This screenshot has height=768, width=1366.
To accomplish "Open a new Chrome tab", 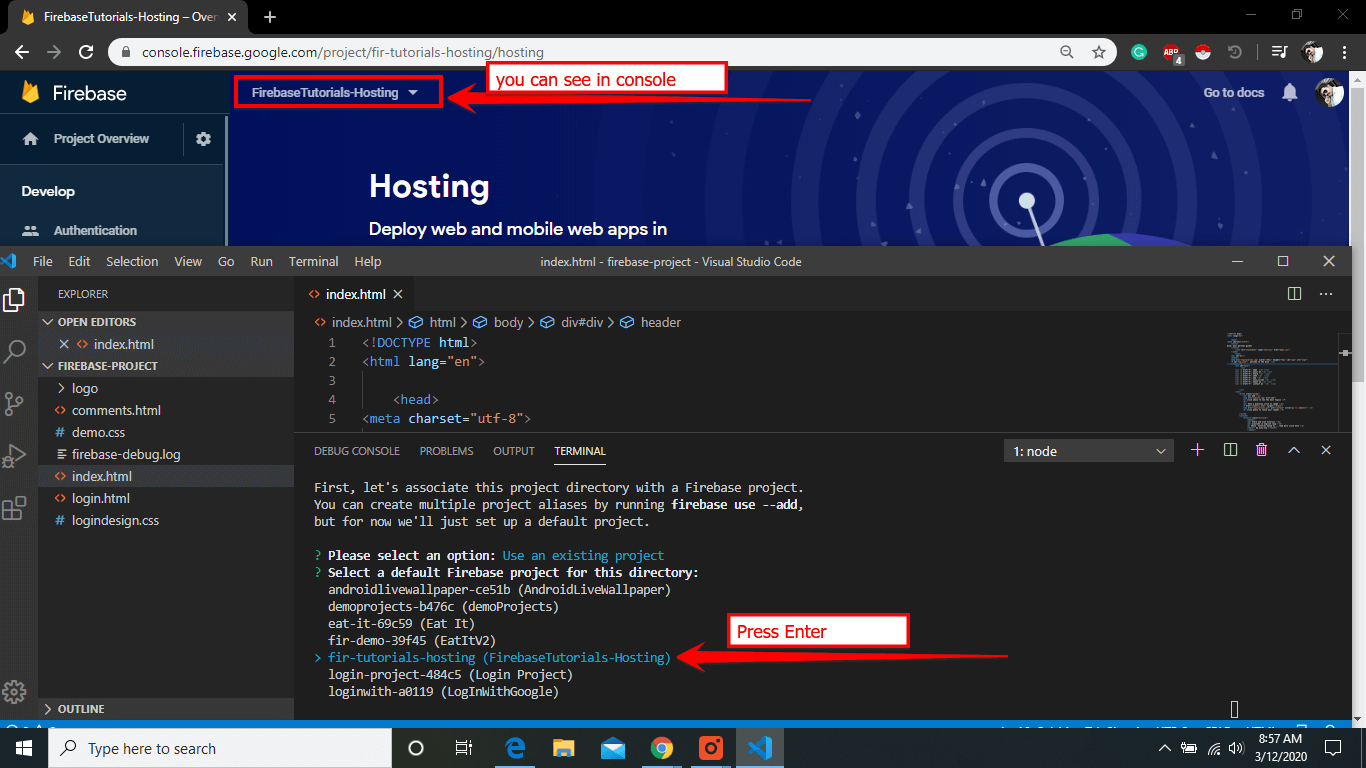I will 269,17.
